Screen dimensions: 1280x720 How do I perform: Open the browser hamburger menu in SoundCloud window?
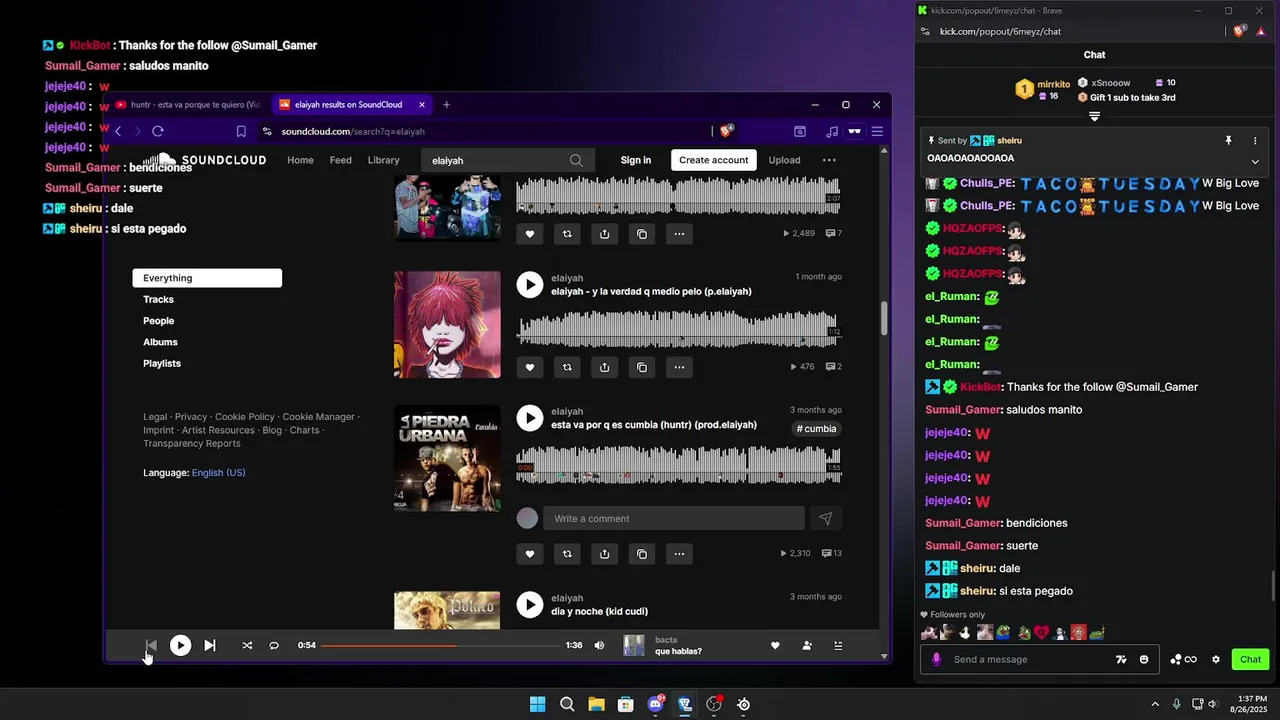(x=877, y=131)
